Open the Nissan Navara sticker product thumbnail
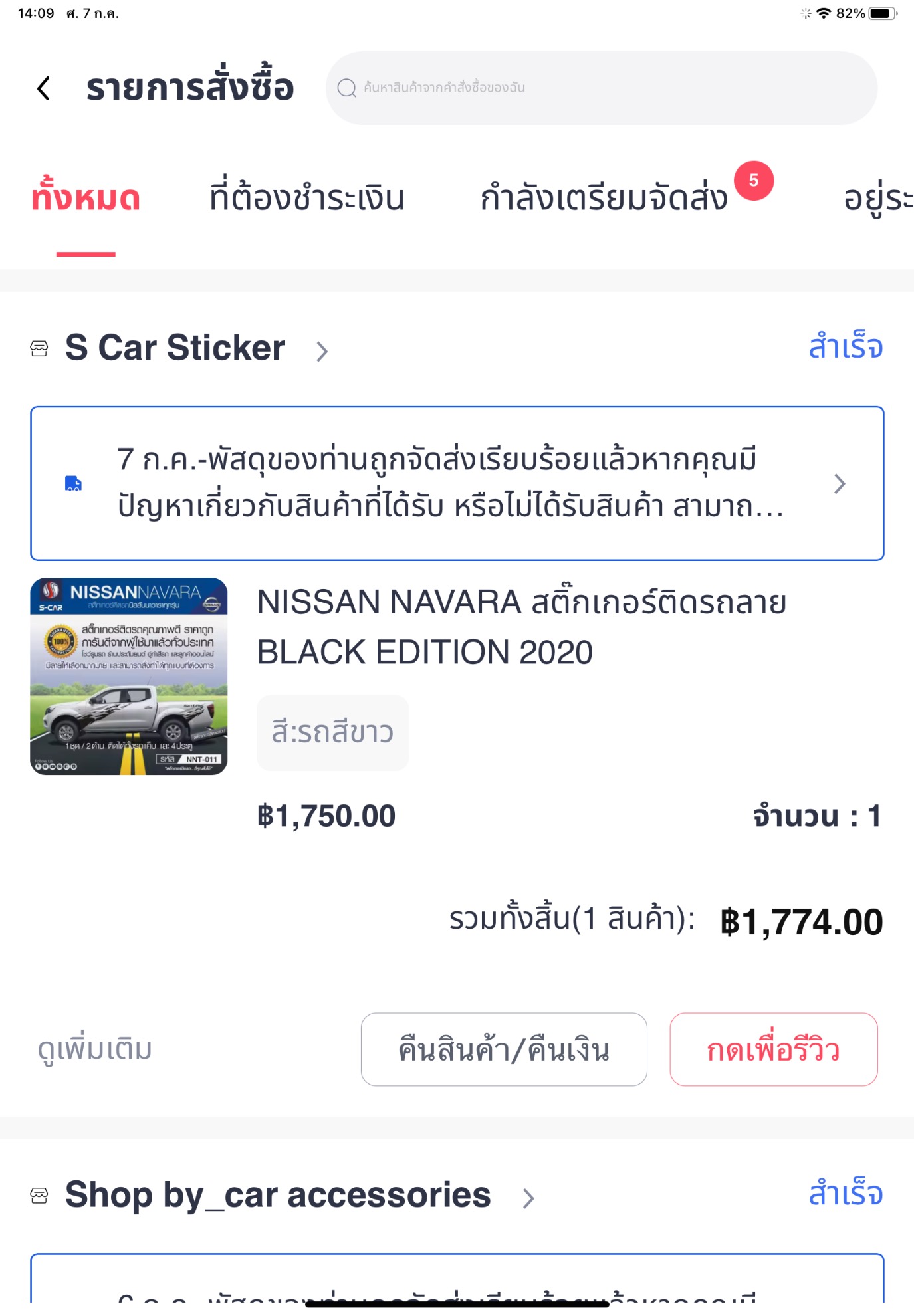This screenshot has width=914, height=1316. click(129, 676)
